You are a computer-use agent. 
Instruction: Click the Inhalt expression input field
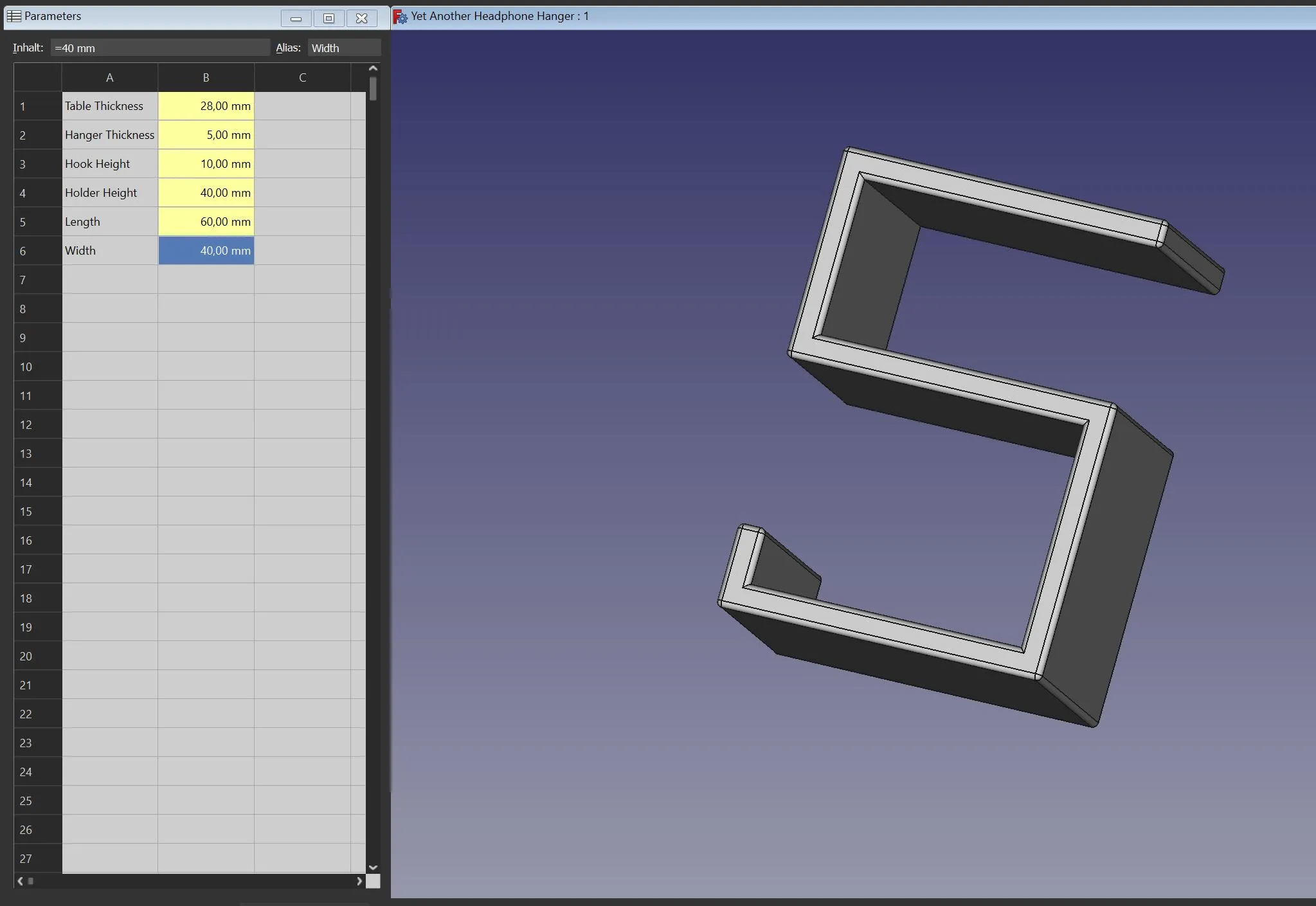point(159,47)
